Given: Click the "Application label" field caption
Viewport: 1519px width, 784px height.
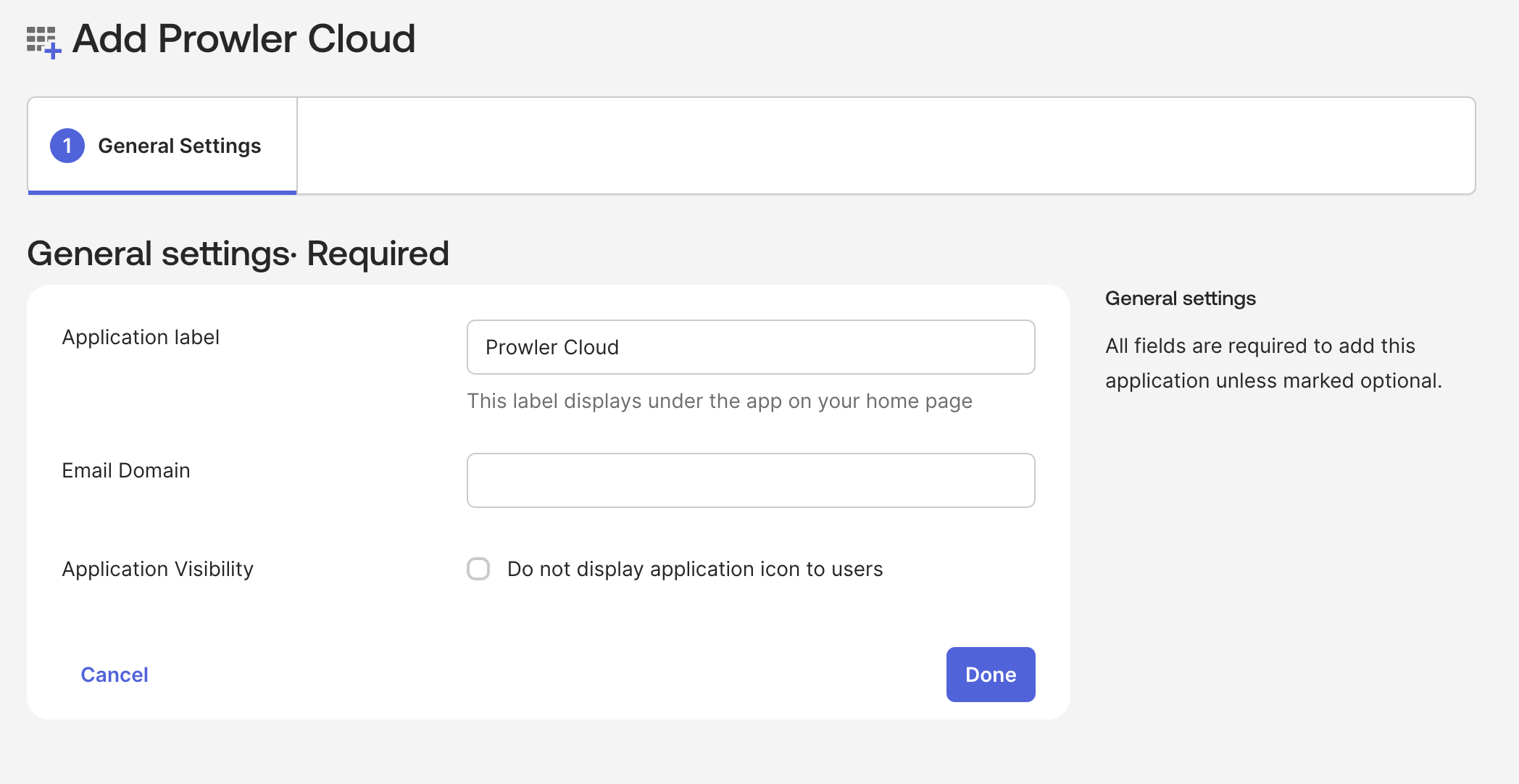Looking at the screenshot, I should [x=141, y=337].
